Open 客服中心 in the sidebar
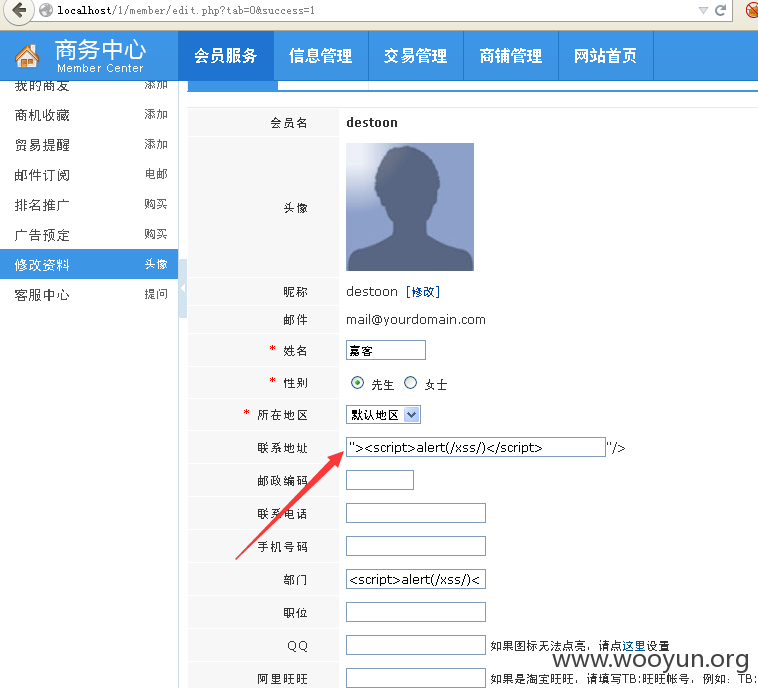 pos(42,295)
